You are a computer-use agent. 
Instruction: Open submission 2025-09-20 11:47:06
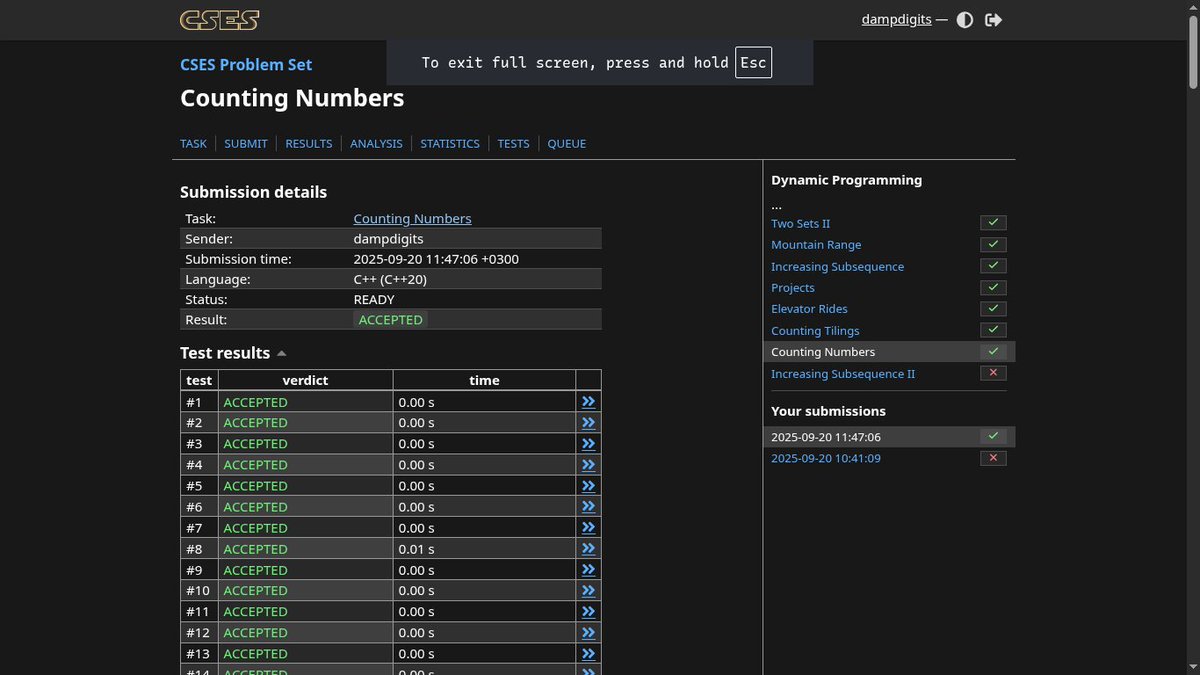[826, 437]
